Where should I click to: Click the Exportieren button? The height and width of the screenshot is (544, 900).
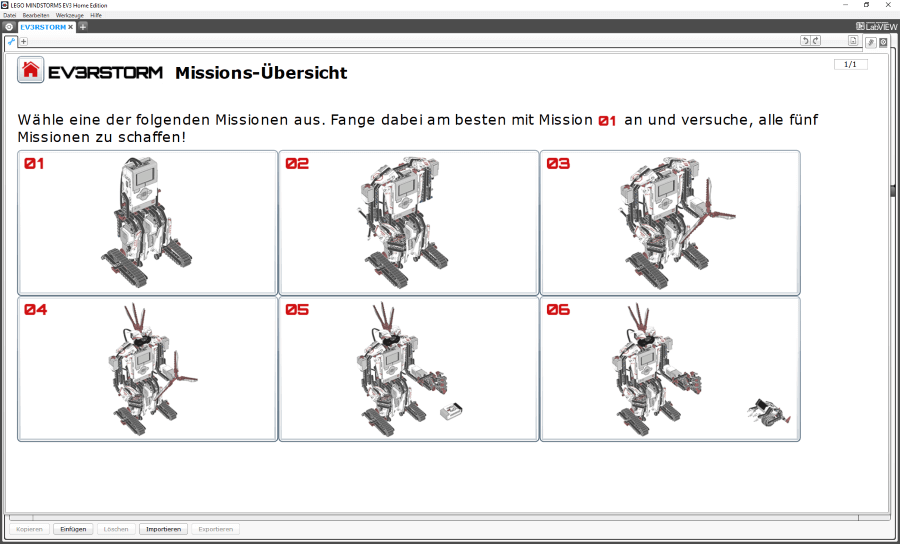[x=215, y=529]
